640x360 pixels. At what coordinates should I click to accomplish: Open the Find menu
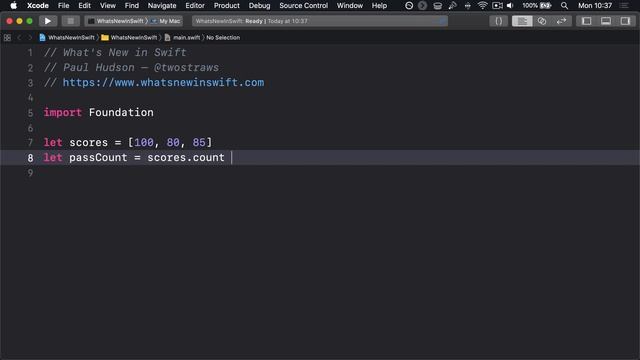(x=131, y=5)
